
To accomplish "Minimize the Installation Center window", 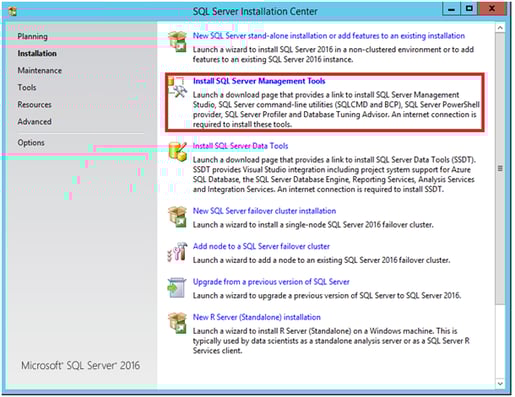I will [451, 9].
